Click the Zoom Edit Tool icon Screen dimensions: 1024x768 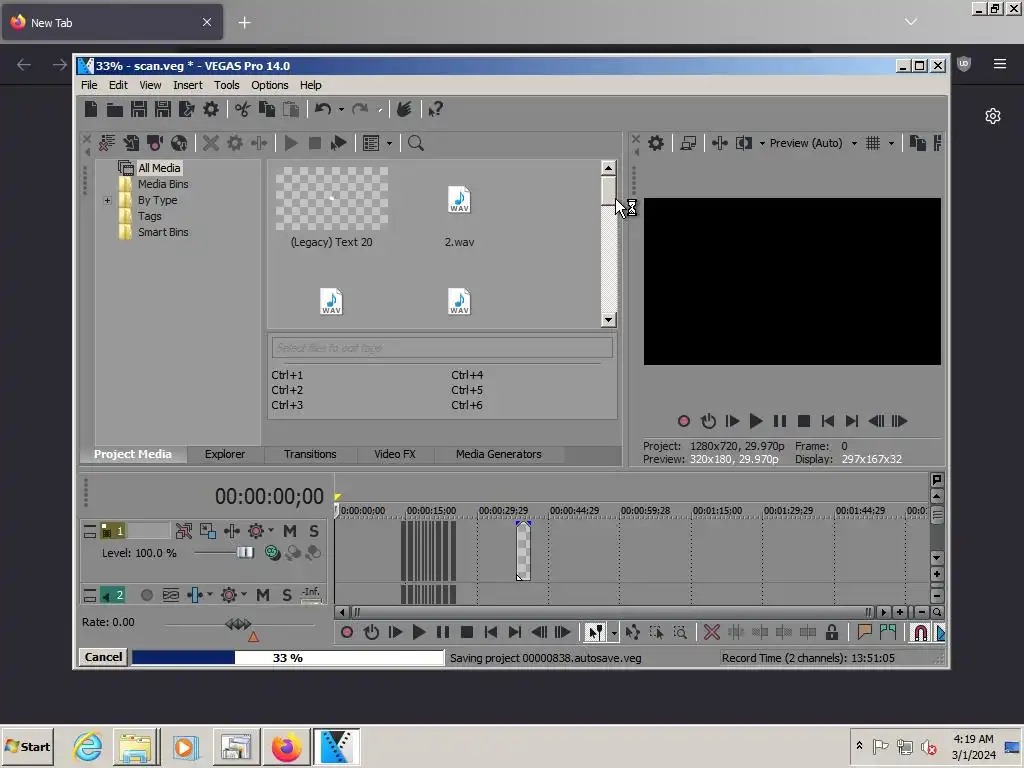point(680,632)
